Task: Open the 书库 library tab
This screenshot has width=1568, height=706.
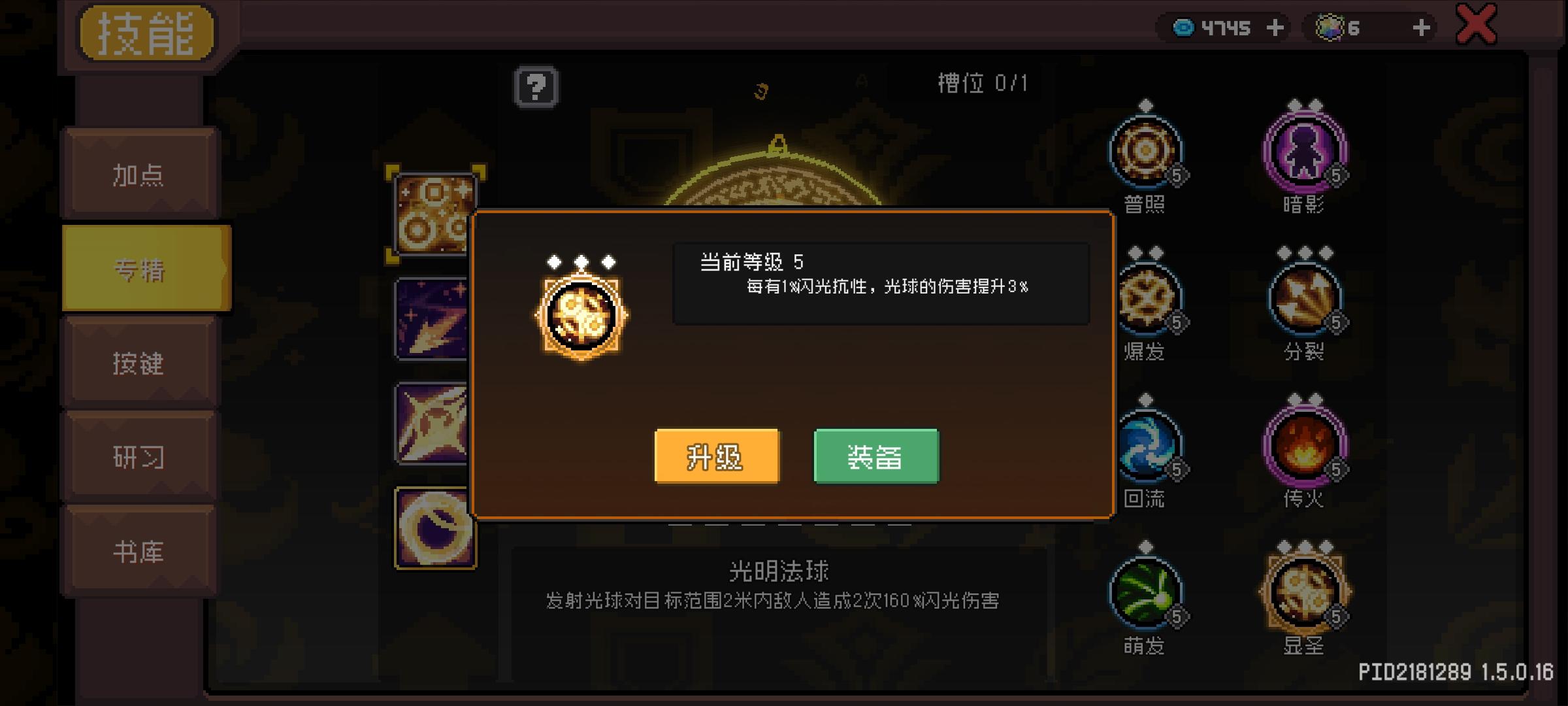Action: [x=139, y=551]
